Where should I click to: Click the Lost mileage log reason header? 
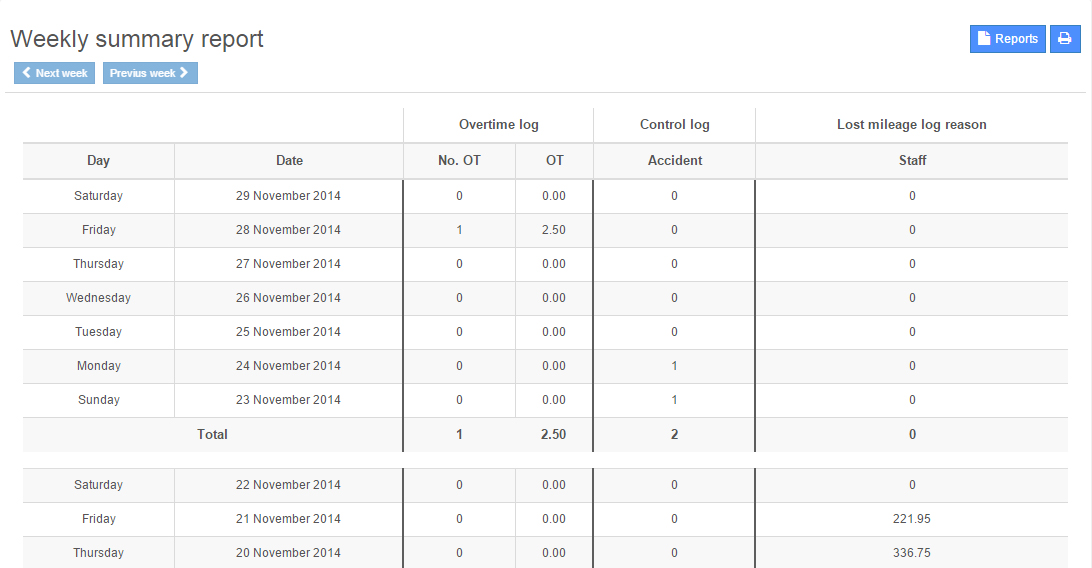click(911, 125)
